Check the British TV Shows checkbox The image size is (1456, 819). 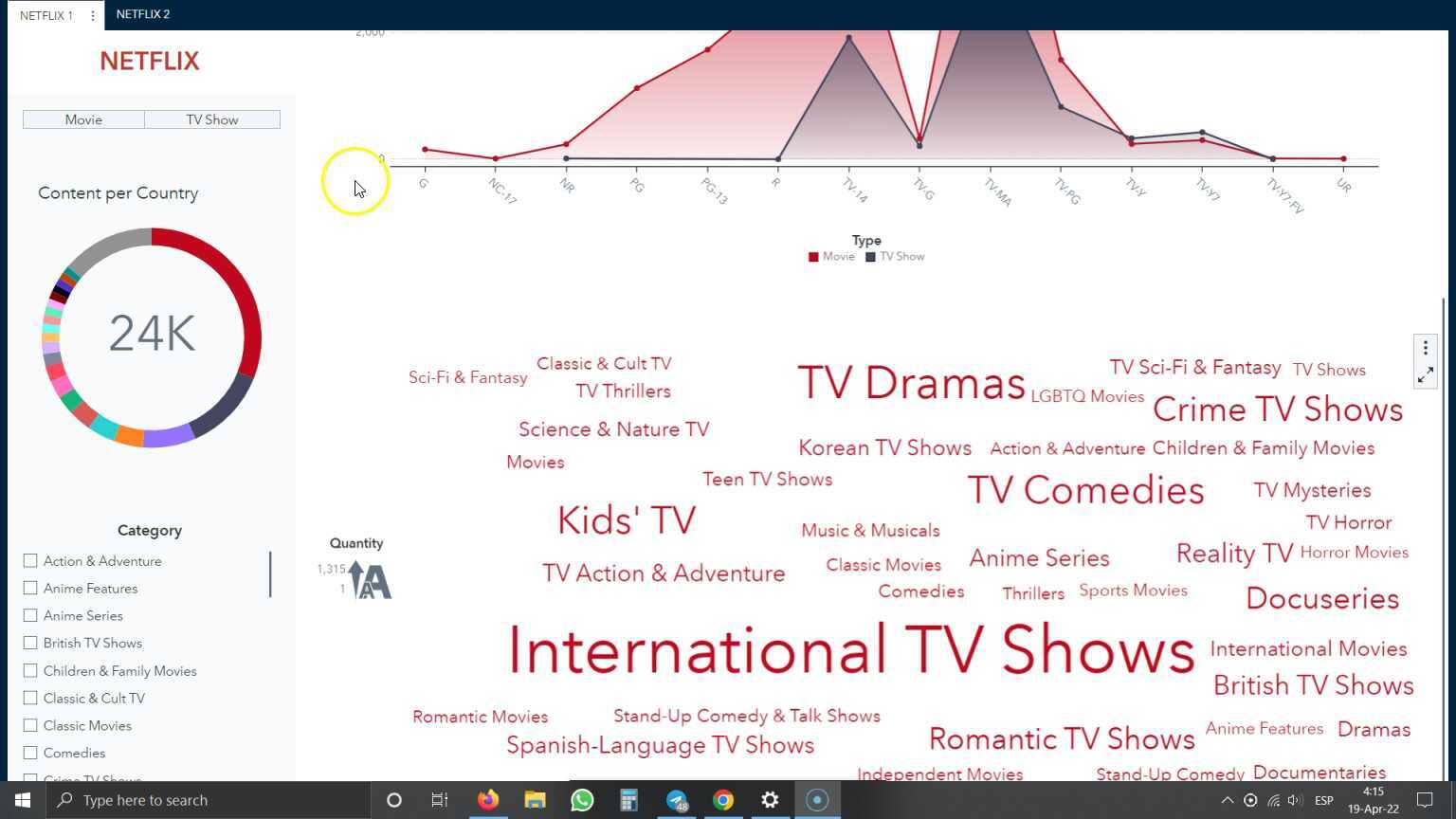(x=29, y=643)
